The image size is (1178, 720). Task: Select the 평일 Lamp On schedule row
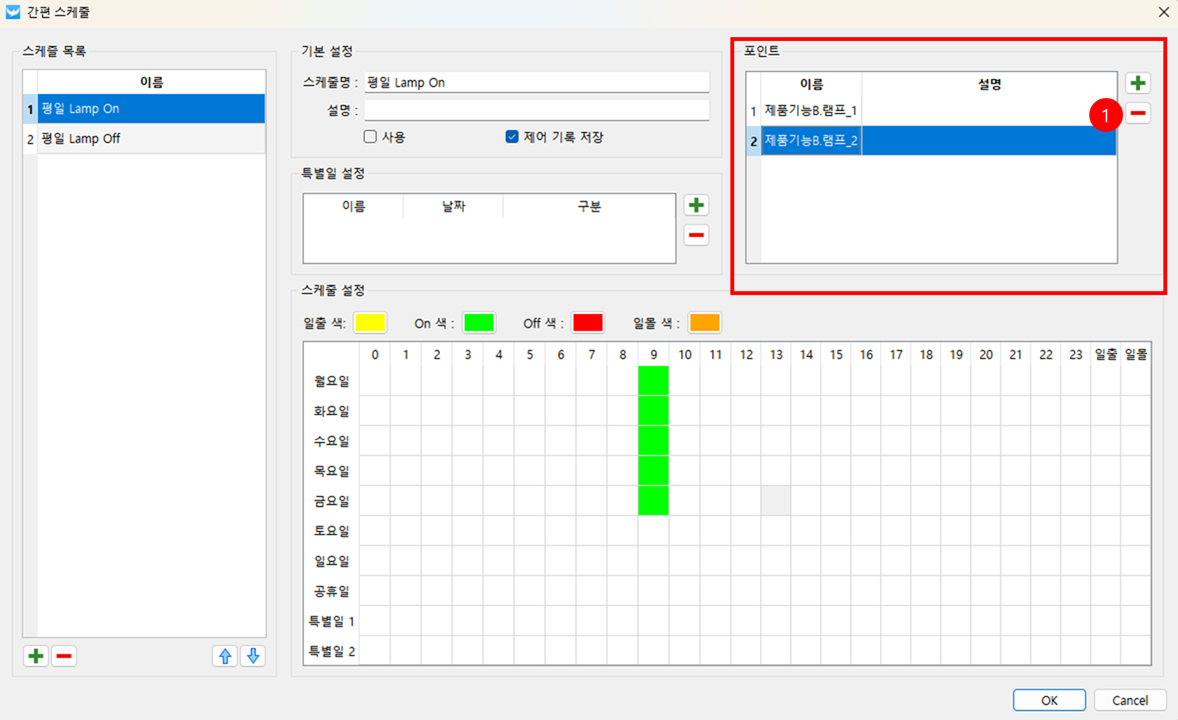coord(150,109)
